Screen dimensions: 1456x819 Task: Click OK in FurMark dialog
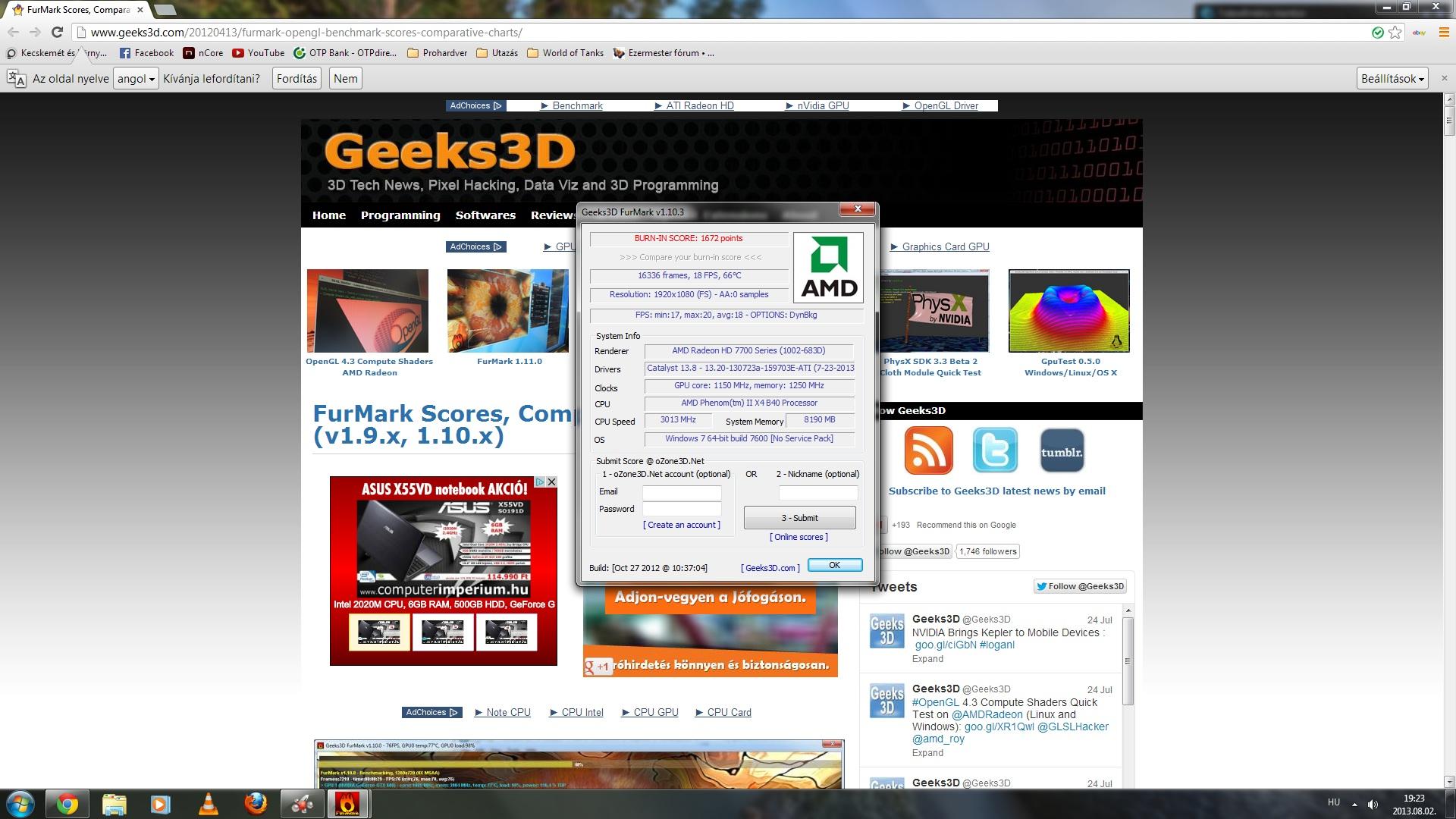(x=834, y=565)
